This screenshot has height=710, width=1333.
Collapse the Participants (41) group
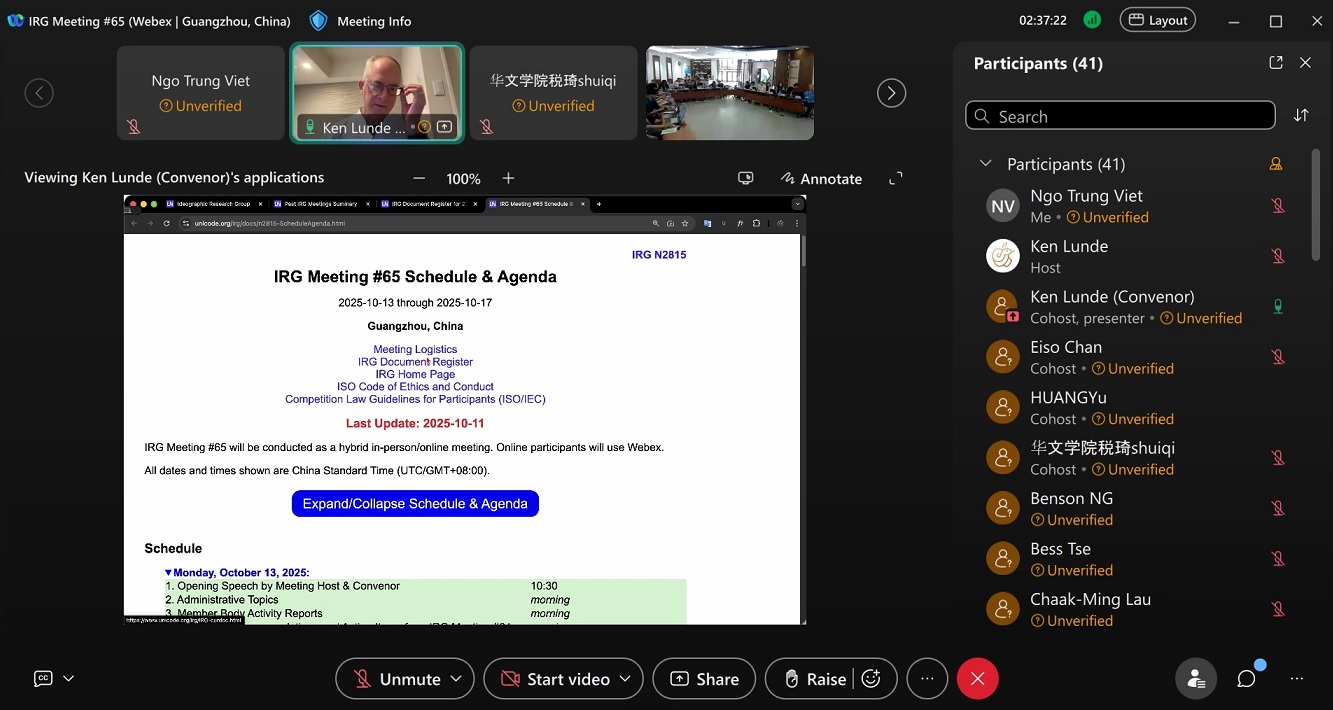point(985,164)
